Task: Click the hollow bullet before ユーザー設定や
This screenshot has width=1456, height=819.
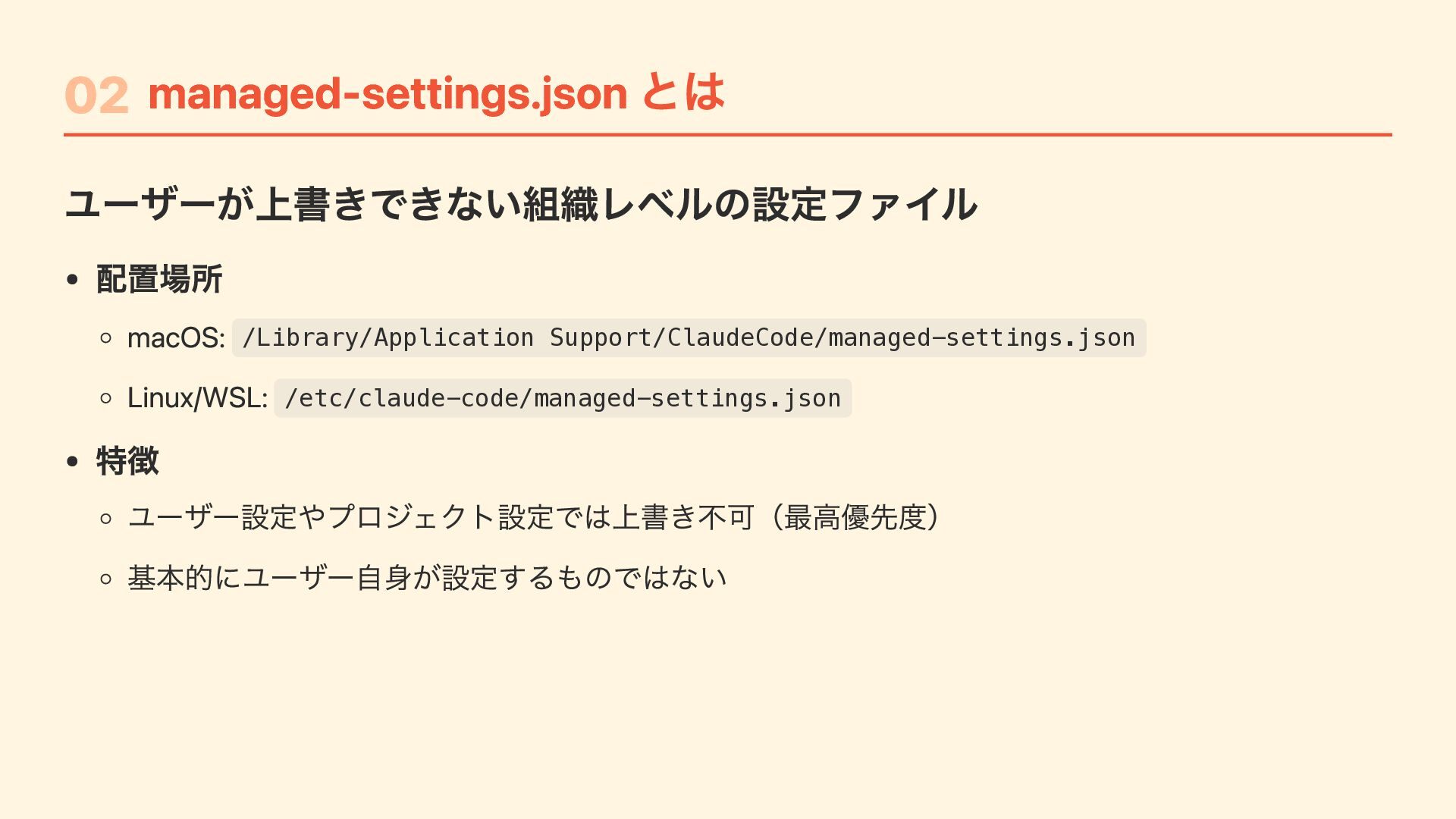Action: coord(106,519)
